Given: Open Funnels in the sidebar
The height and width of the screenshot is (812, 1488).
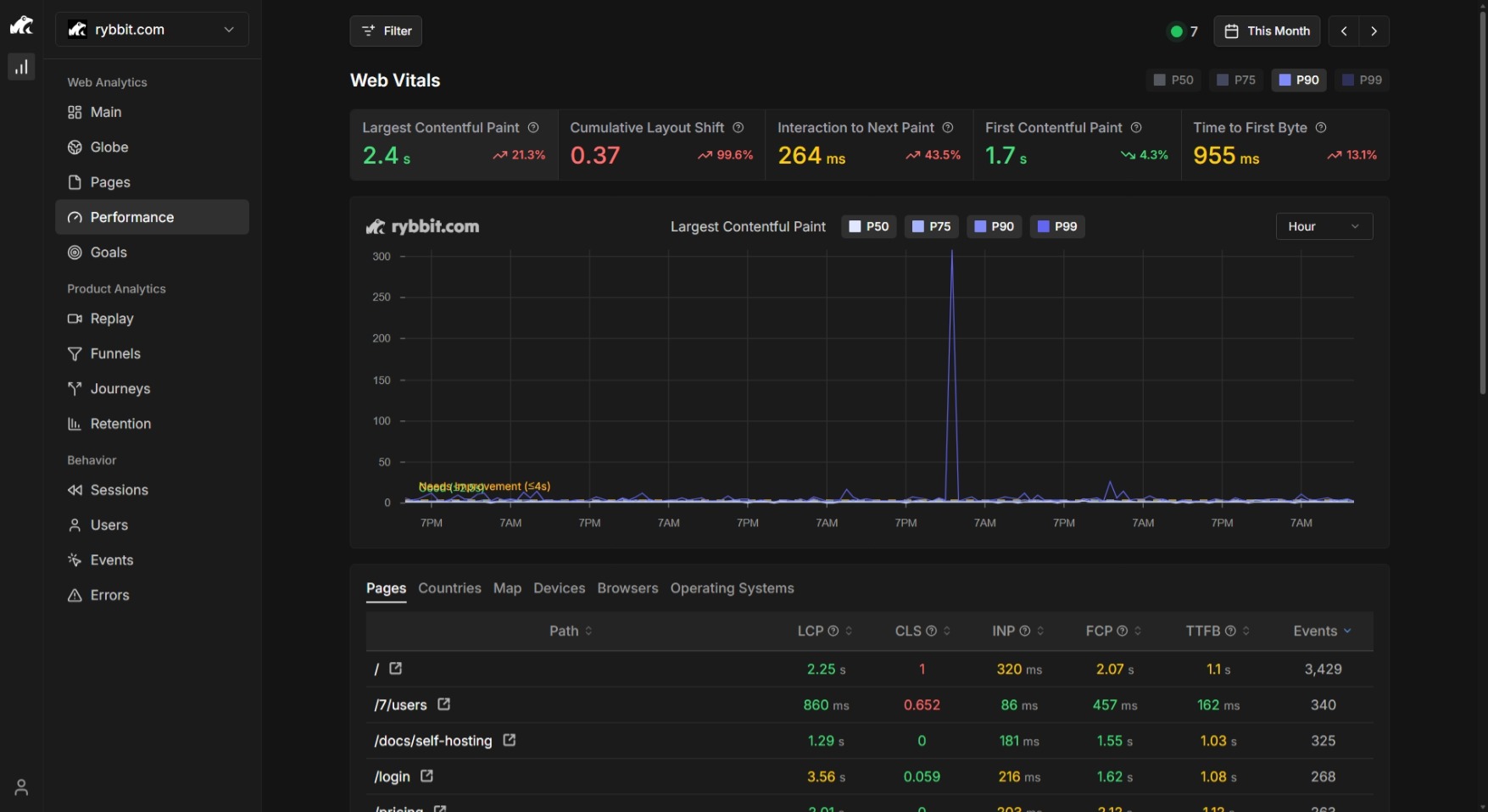Looking at the screenshot, I should (x=115, y=353).
